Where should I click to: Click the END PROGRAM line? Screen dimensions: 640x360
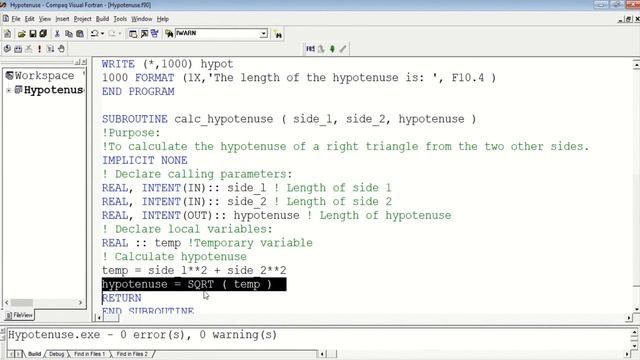(x=138, y=91)
